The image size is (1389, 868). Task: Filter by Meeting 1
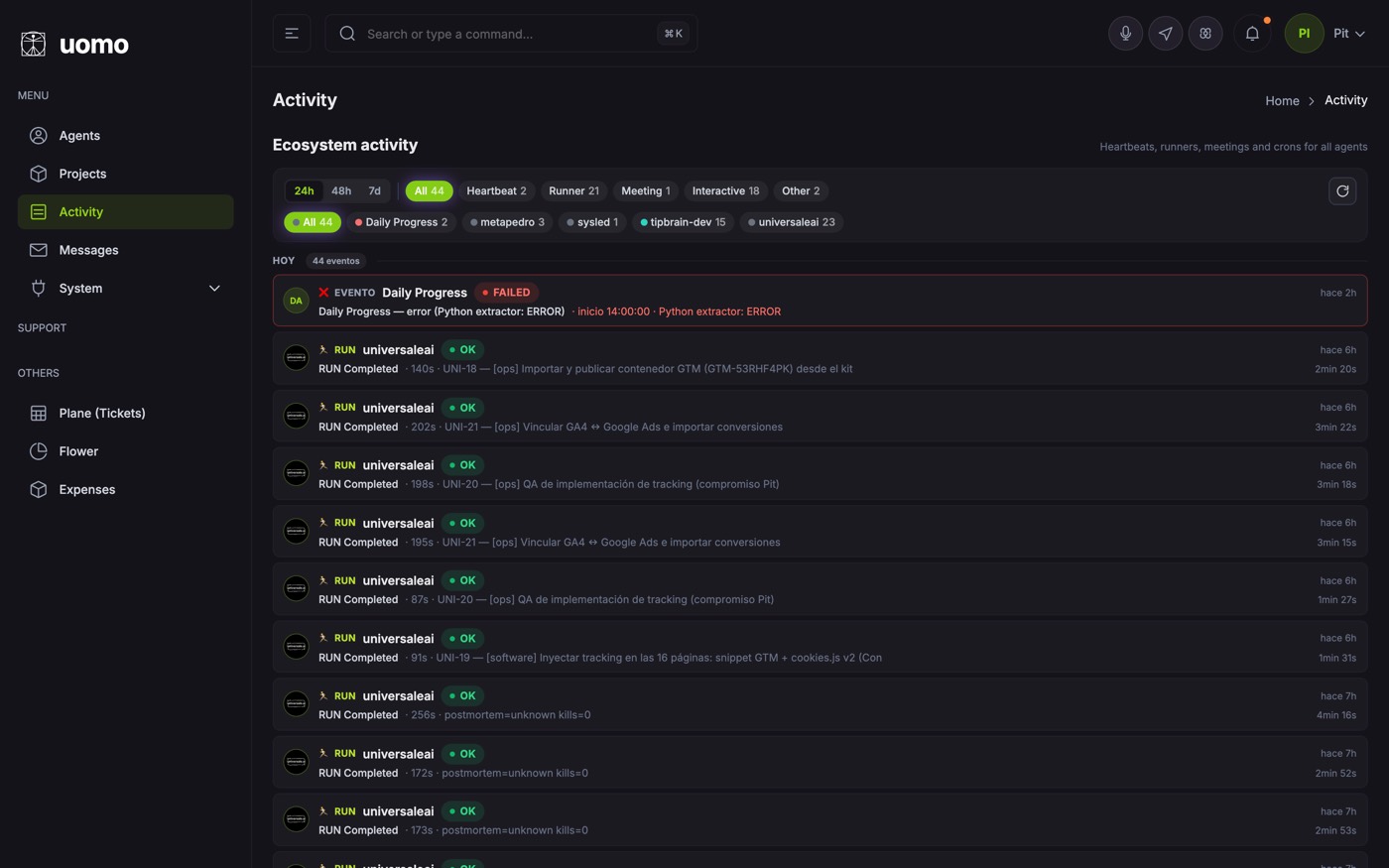pos(645,191)
